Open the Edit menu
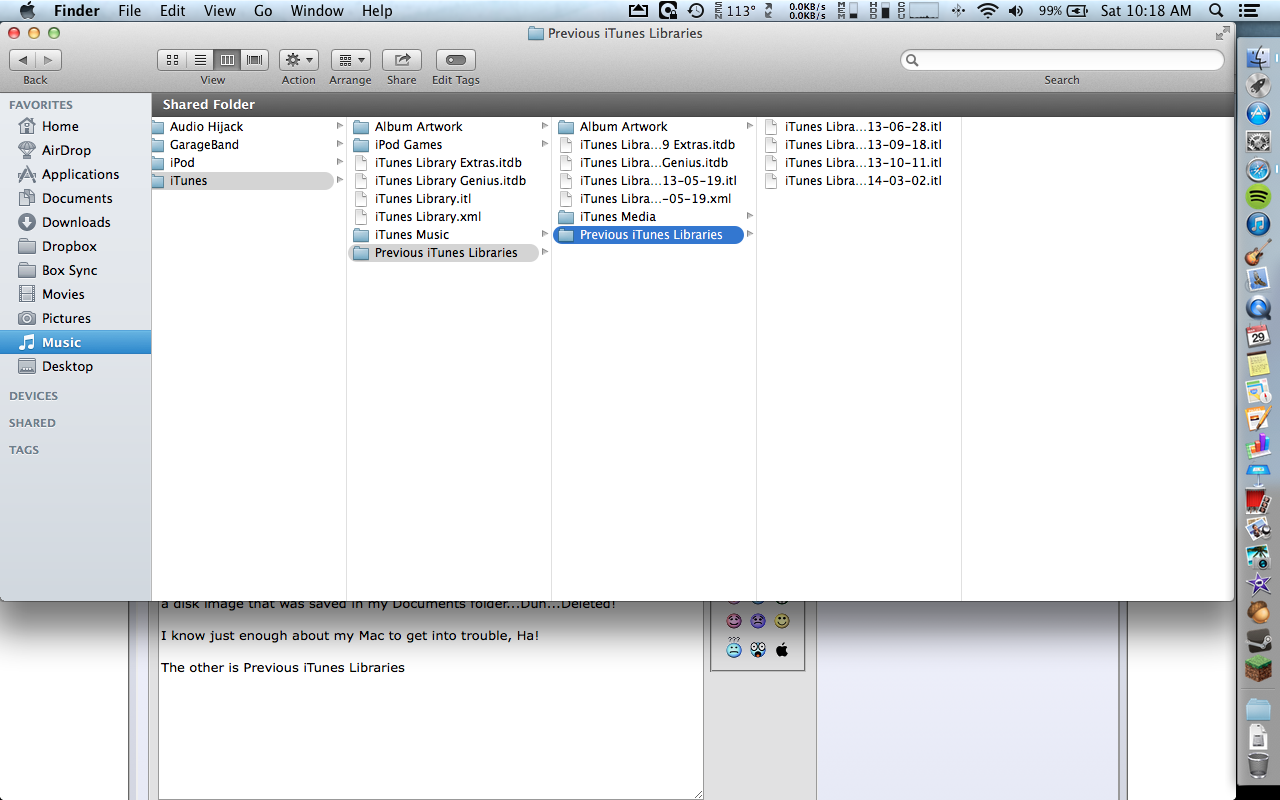The width and height of the screenshot is (1280, 800). pos(173,11)
